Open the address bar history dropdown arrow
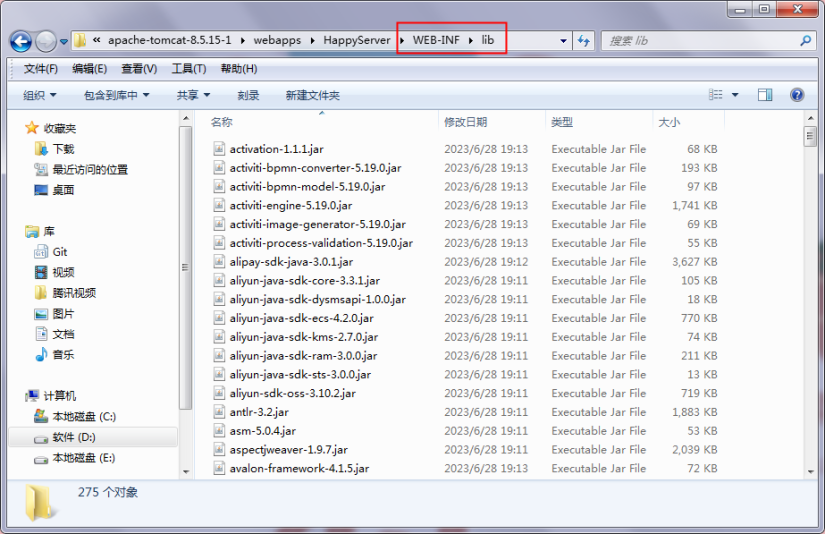The height and width of the screenshot is (534, 825). 563,41
